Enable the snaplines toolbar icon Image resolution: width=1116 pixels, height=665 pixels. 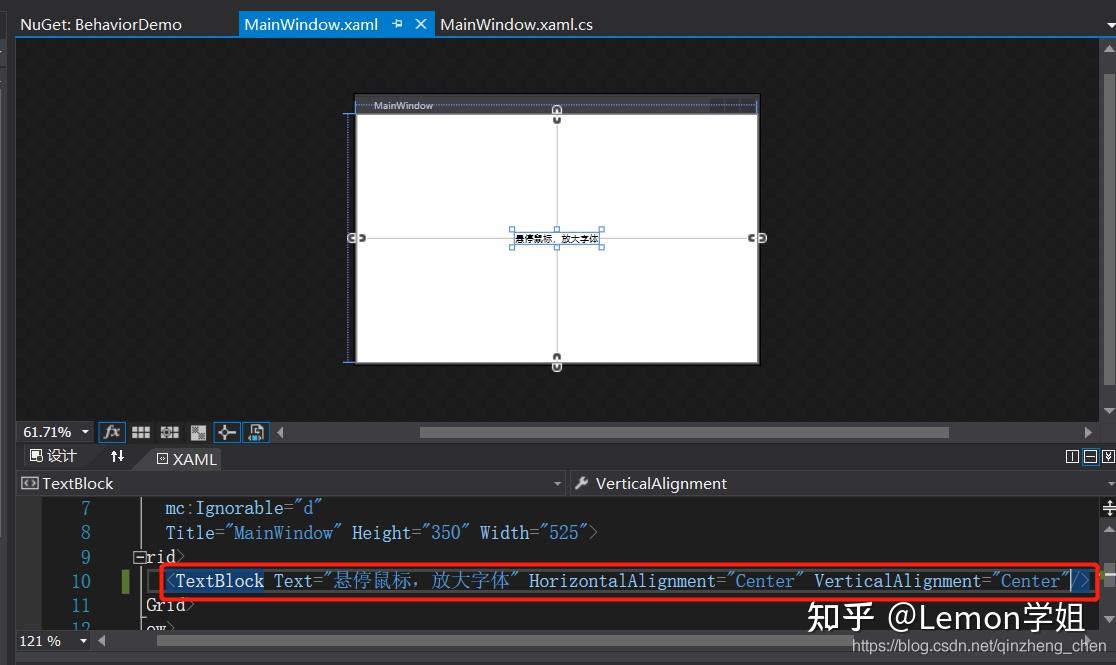226,431
